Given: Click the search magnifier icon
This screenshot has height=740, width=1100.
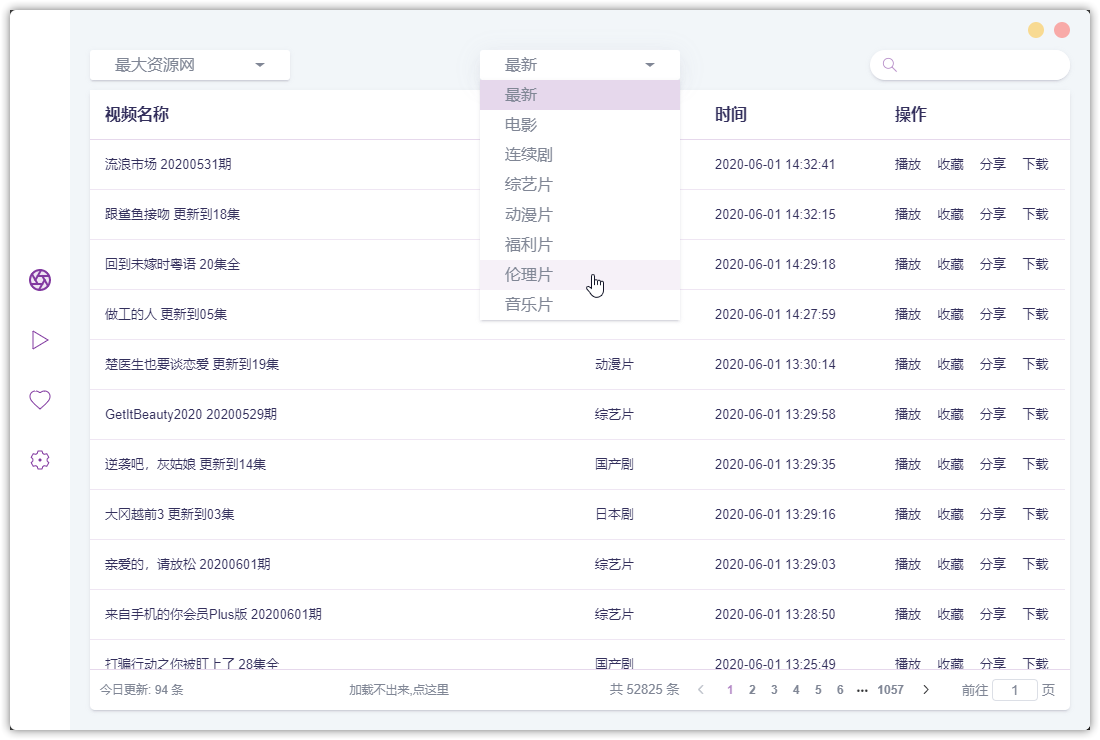Looking at the screenshot, I should point(889,65).
